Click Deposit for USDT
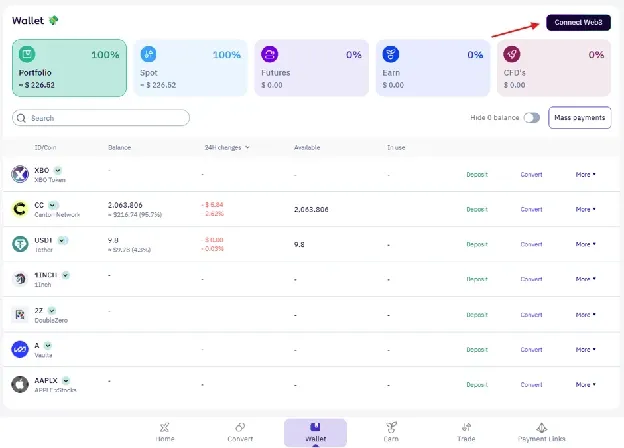The image size is (624, 448). tap(477, 244)
